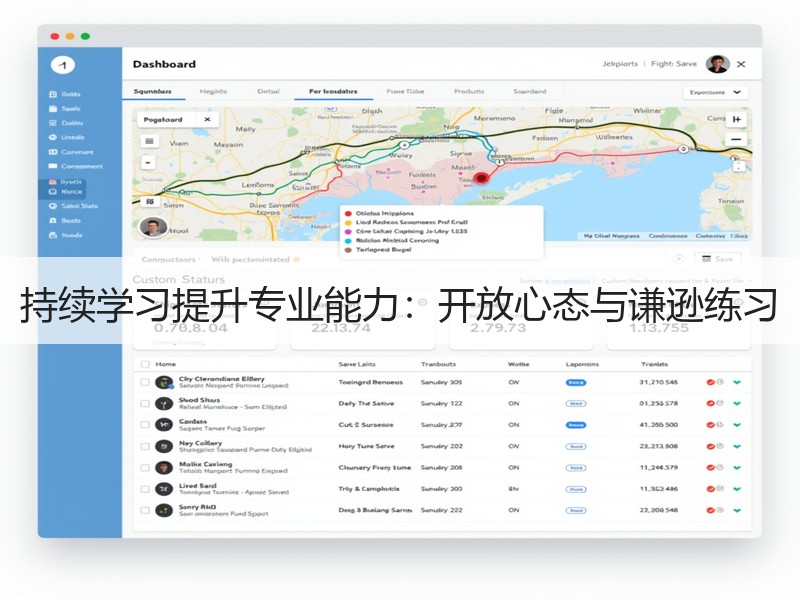Image resolution: width=800 pixels, height=600 pixels.
Task: Expand the Malke Cariong row chevron
Action: [x=737, y=468]
